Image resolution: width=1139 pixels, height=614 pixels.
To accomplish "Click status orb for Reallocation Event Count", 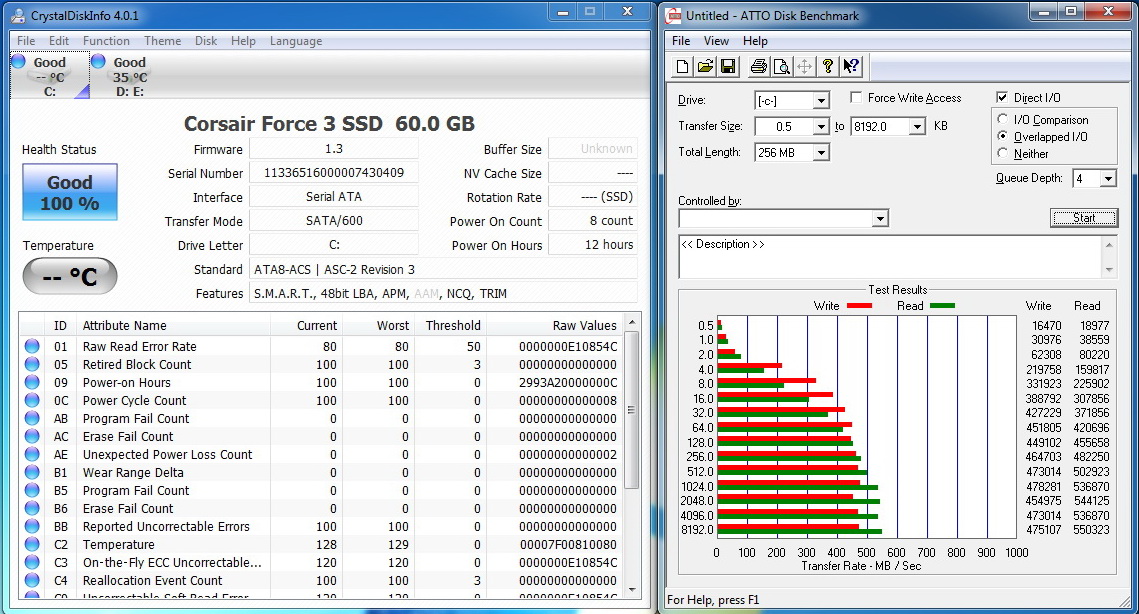I will [x=32, y=581].
